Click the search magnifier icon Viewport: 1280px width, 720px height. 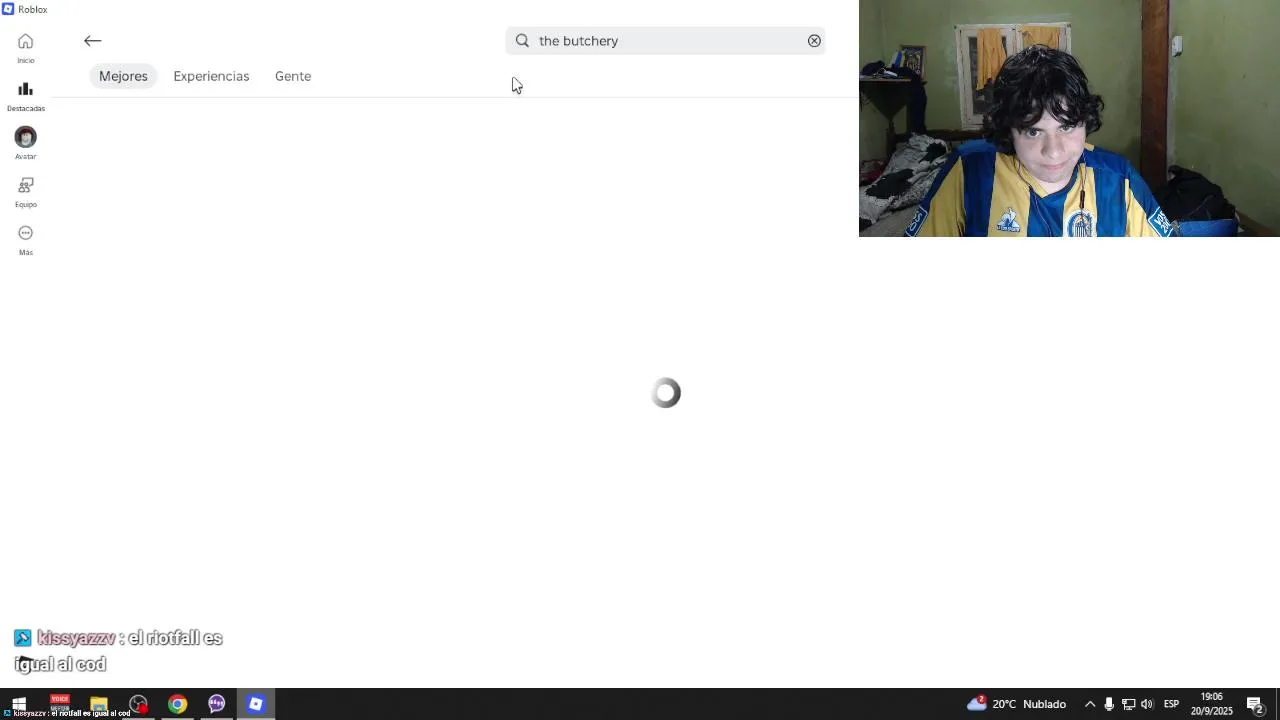click(522, 41)
